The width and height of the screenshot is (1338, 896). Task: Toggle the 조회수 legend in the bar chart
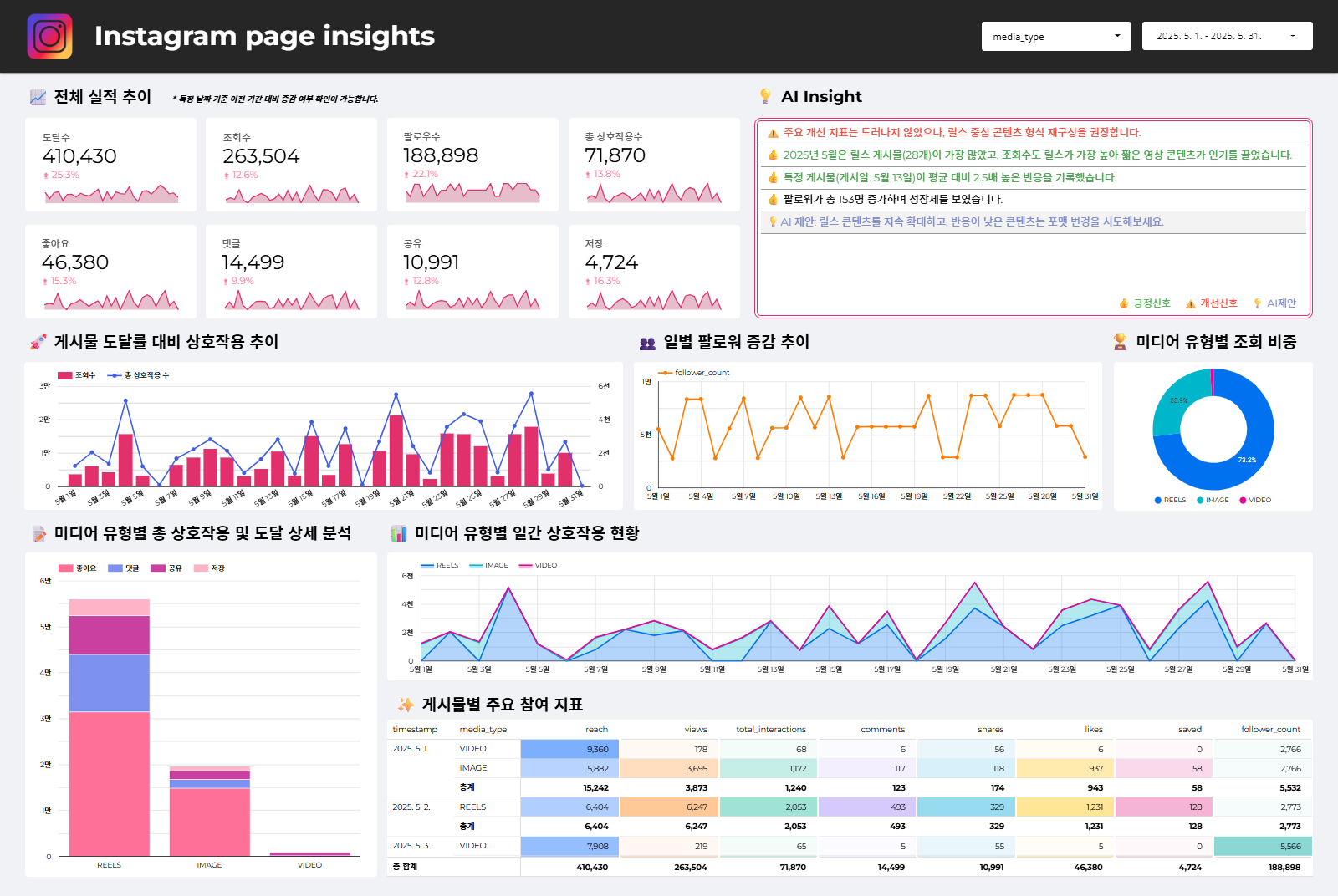coord(77,375)
